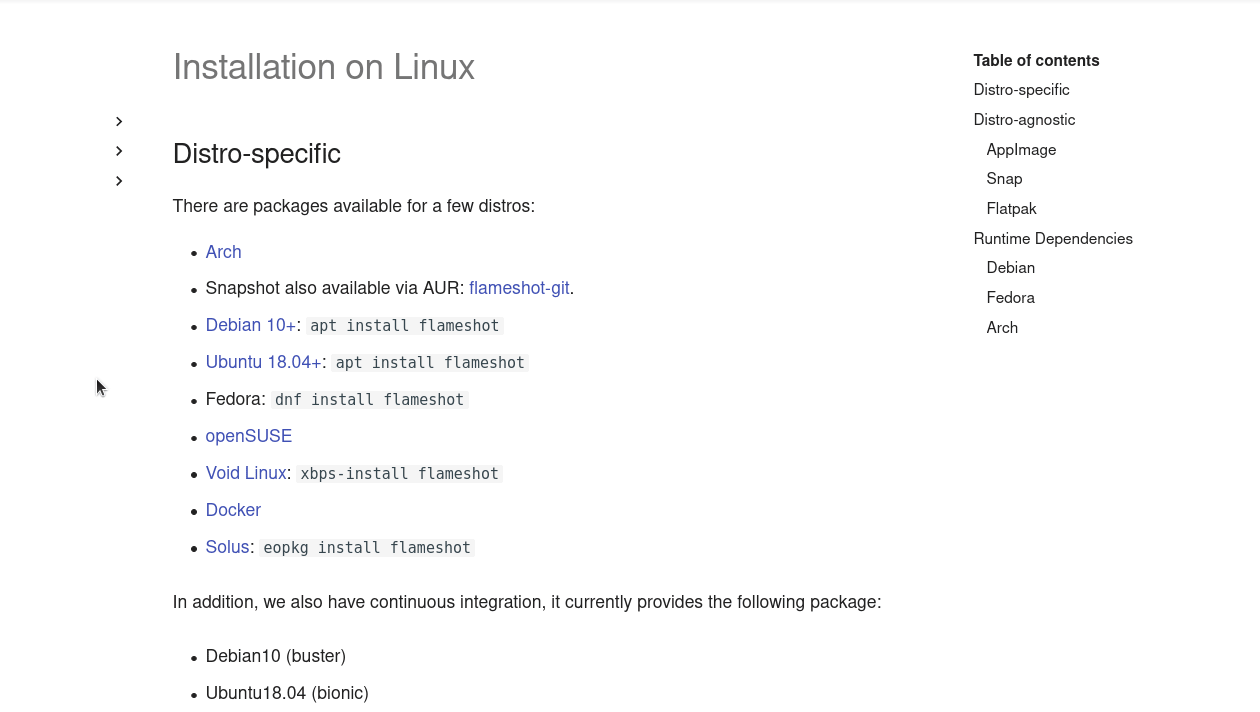
Task: Open the Arch package link
Action: point(223,252)
